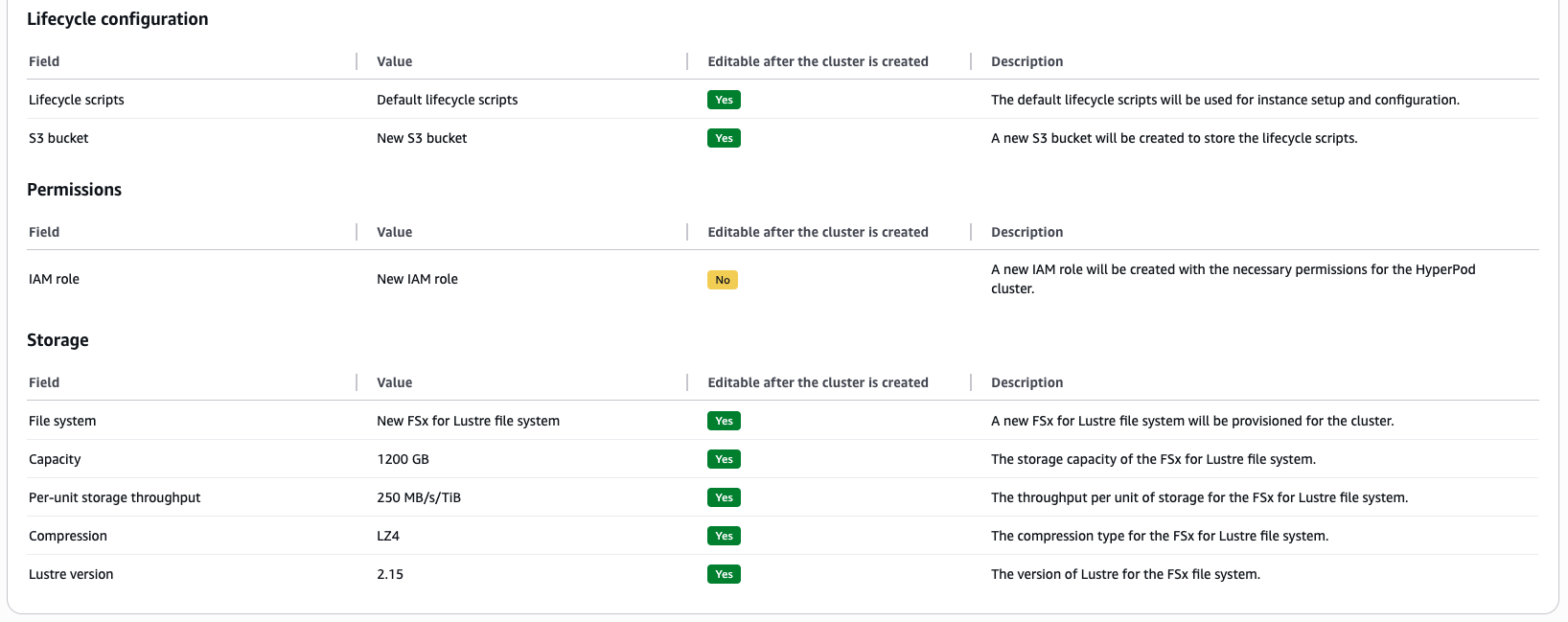
Task: Click Yes badge for Per-unit storage throughput
Action: pyautogui.click(x=724, y=497)
